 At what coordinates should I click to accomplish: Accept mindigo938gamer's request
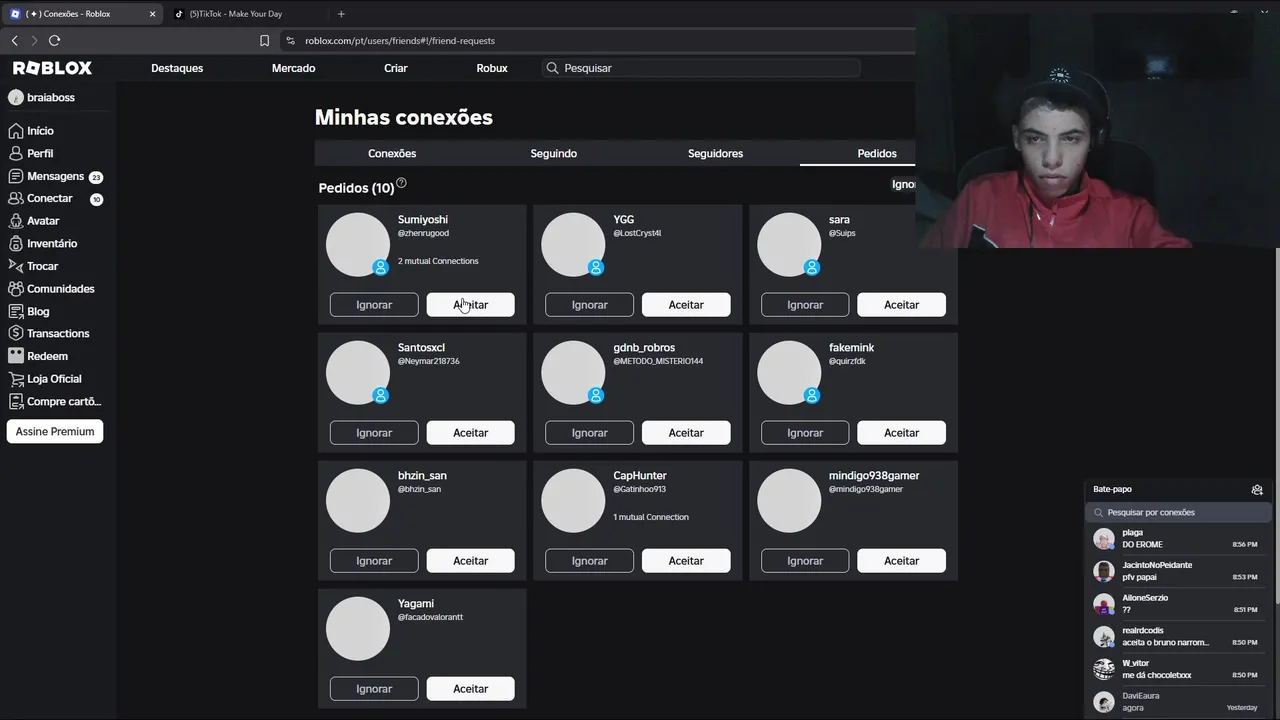point(901,561)
